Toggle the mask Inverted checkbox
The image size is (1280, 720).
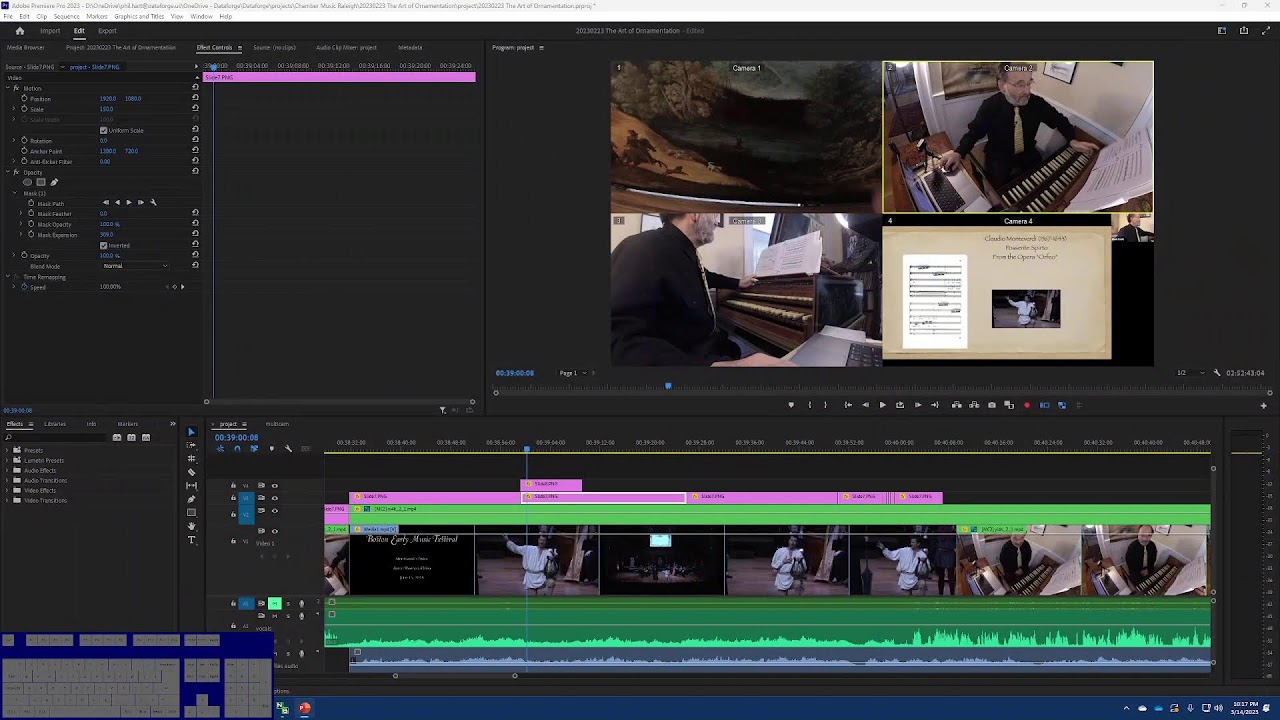point(103,245)
